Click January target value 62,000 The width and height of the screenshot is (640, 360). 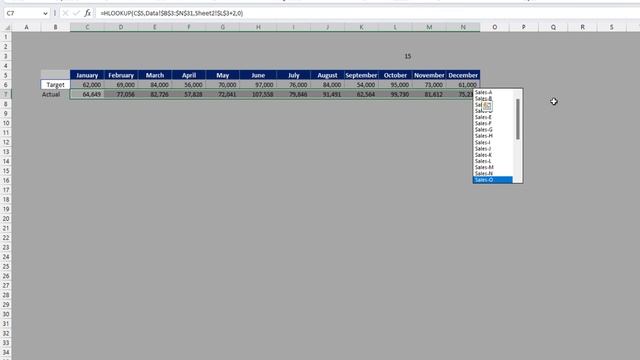[87, 84]
